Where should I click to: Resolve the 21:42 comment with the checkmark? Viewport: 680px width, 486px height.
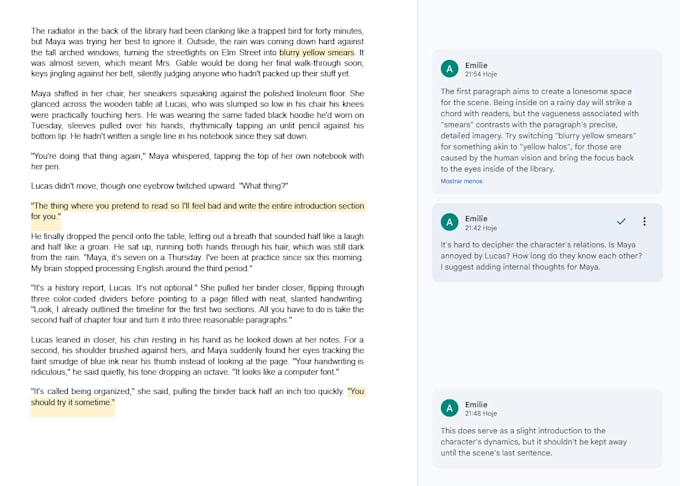621,222
